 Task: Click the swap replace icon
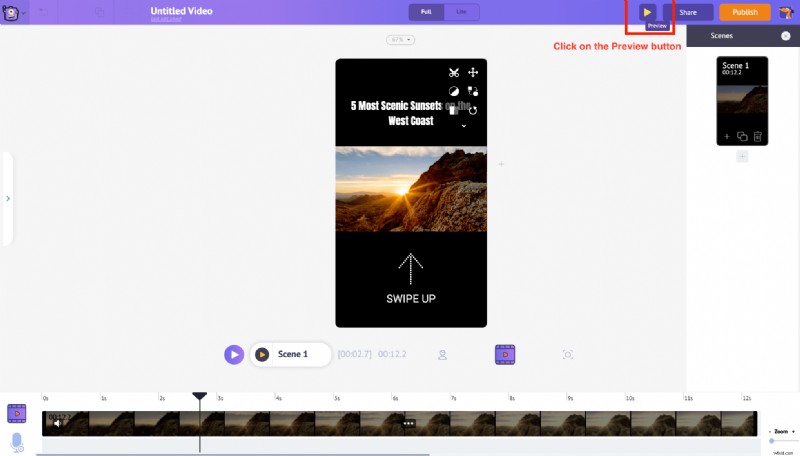pyautogui.click(x=473, y=91)
